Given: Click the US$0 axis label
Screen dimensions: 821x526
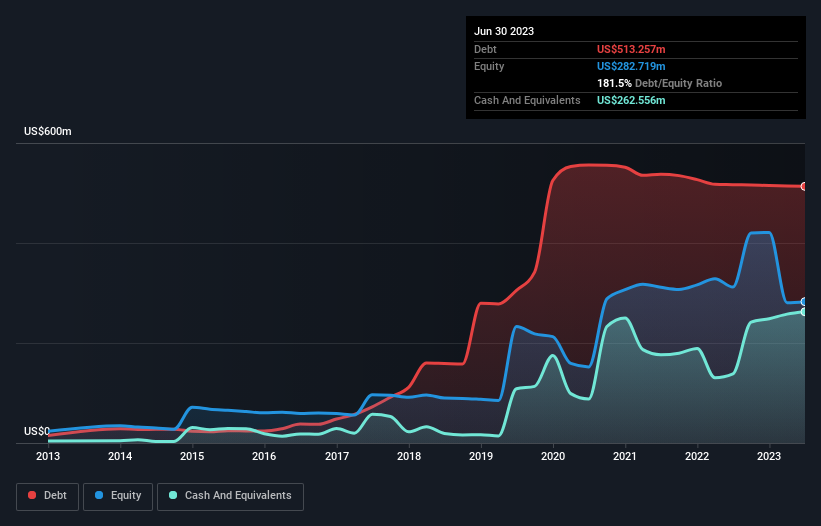Looking at the screenshot, I should tap(37, 431).
